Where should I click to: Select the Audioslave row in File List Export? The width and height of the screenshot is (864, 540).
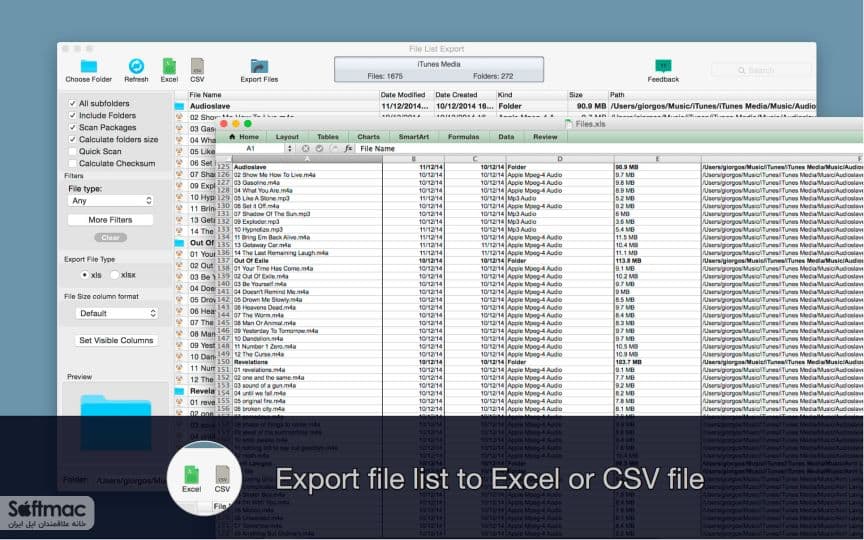coord(495,106)
